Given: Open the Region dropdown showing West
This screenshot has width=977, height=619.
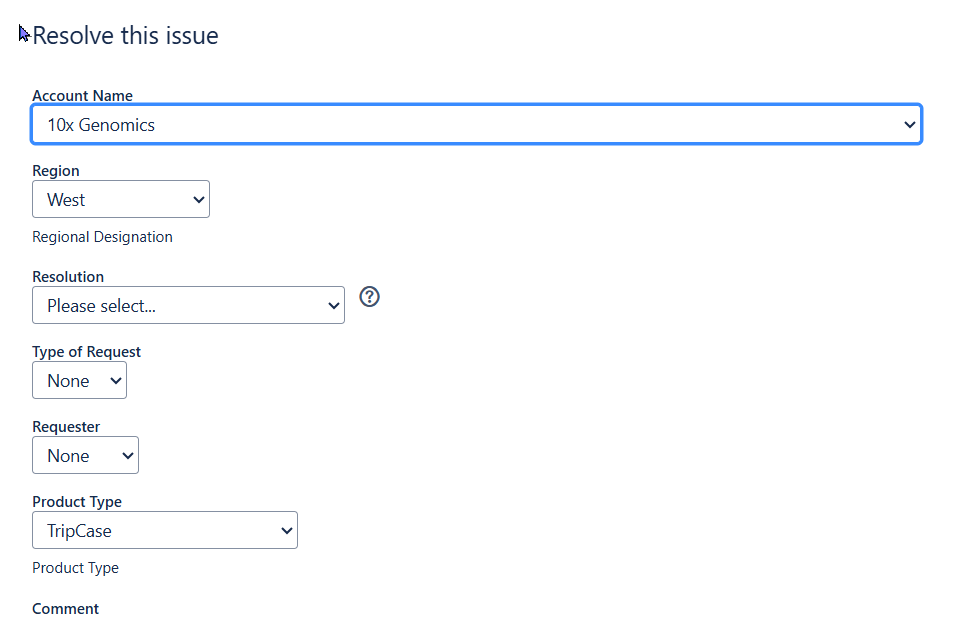Looking at the screenshot, I should click(x=120, y=199).
